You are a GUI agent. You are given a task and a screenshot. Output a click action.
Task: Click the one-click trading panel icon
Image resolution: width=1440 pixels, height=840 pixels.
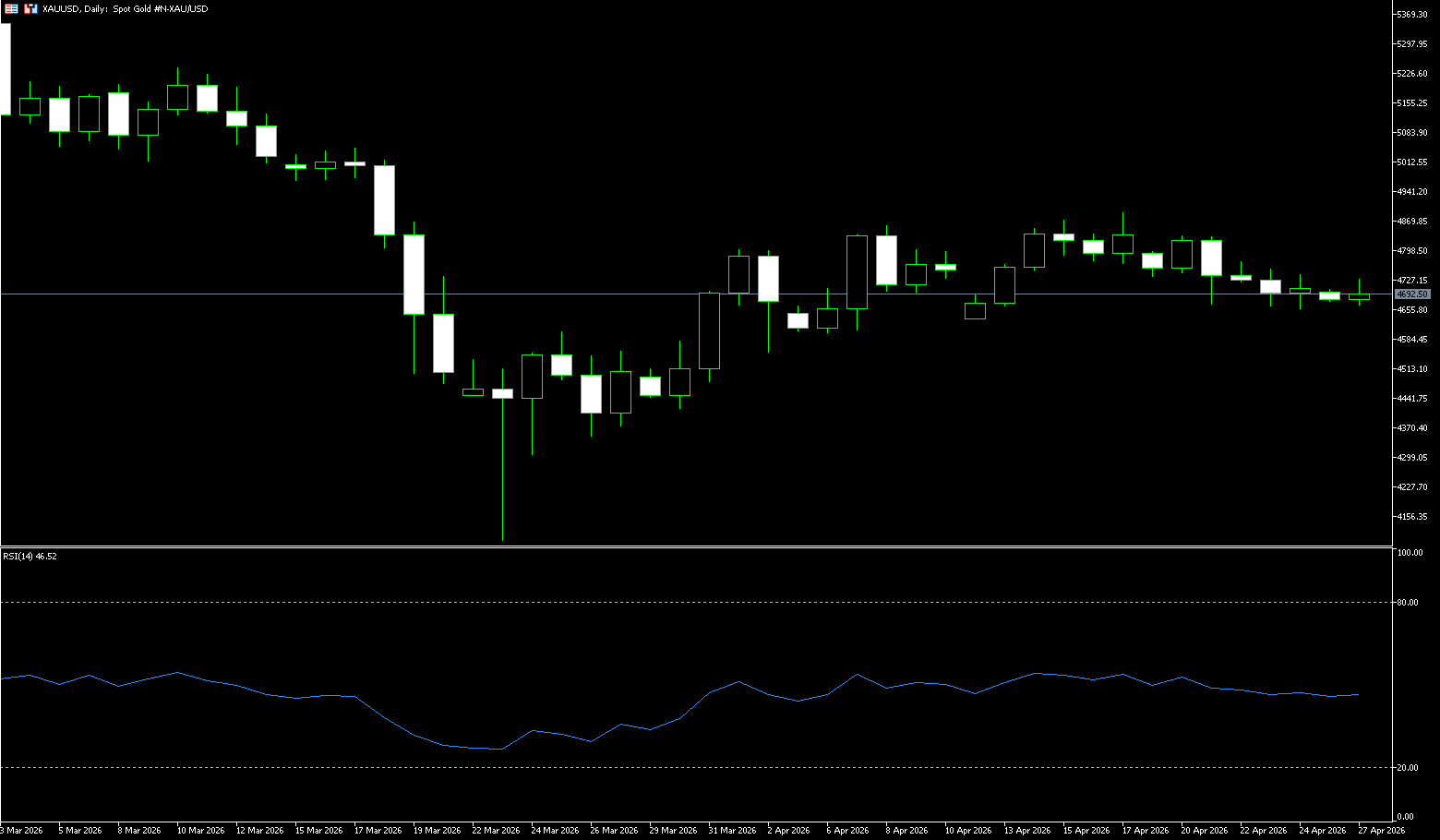tap(12, 8)
